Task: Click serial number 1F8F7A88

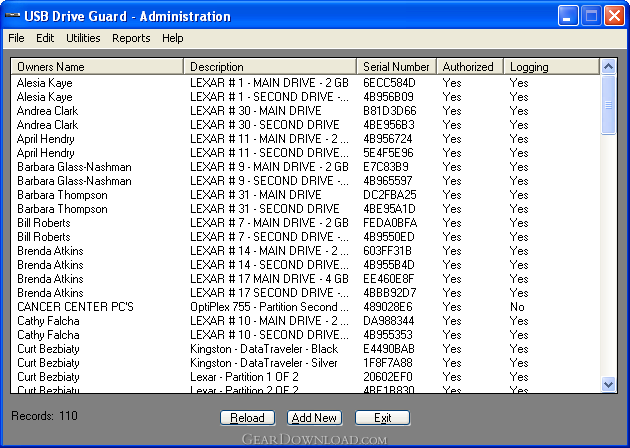Action: pos(388,363)
